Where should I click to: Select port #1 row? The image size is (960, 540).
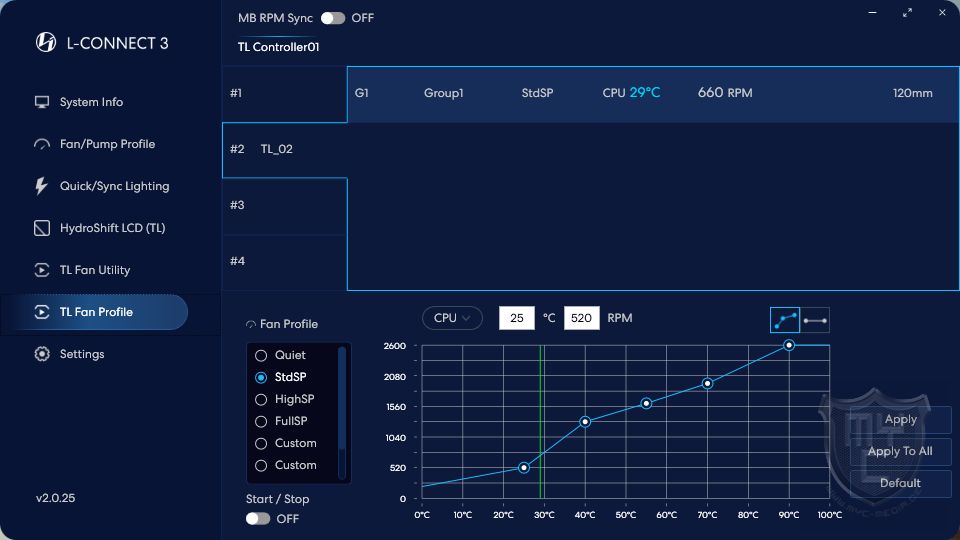click(285, 94)
